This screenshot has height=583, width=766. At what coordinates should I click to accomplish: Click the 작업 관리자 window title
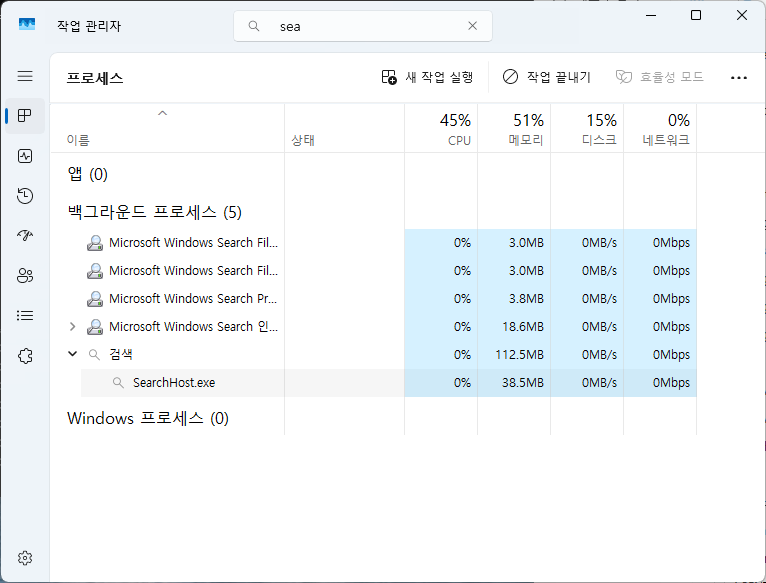click(x=89, y=26)
